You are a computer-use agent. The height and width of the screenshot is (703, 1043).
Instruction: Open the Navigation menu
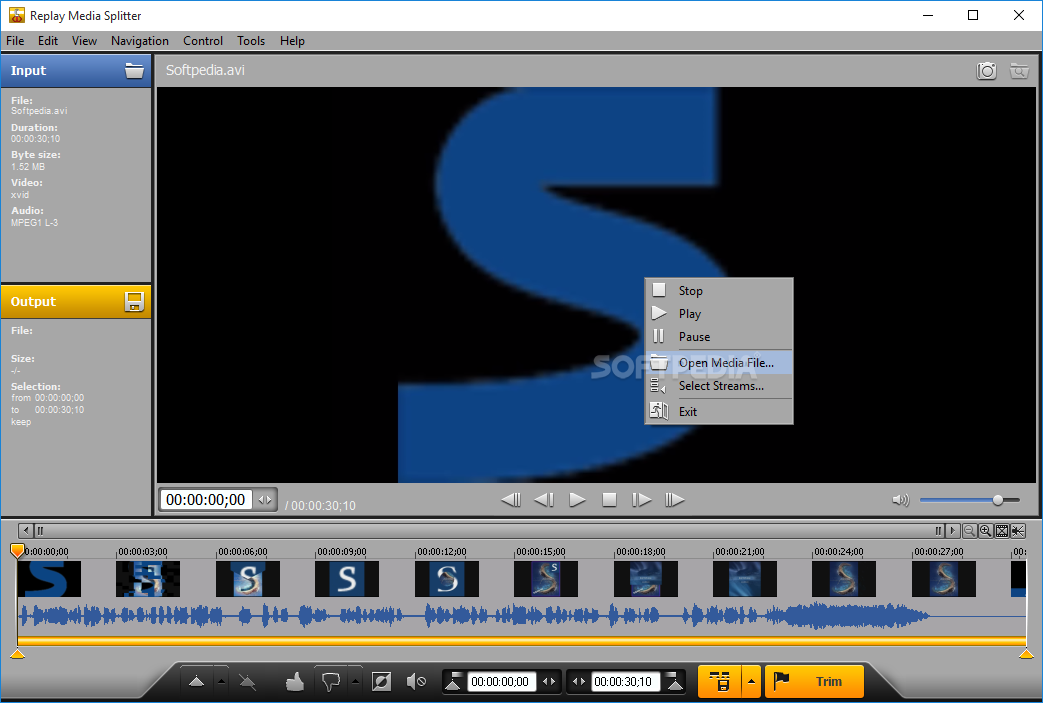click(140, 41)
